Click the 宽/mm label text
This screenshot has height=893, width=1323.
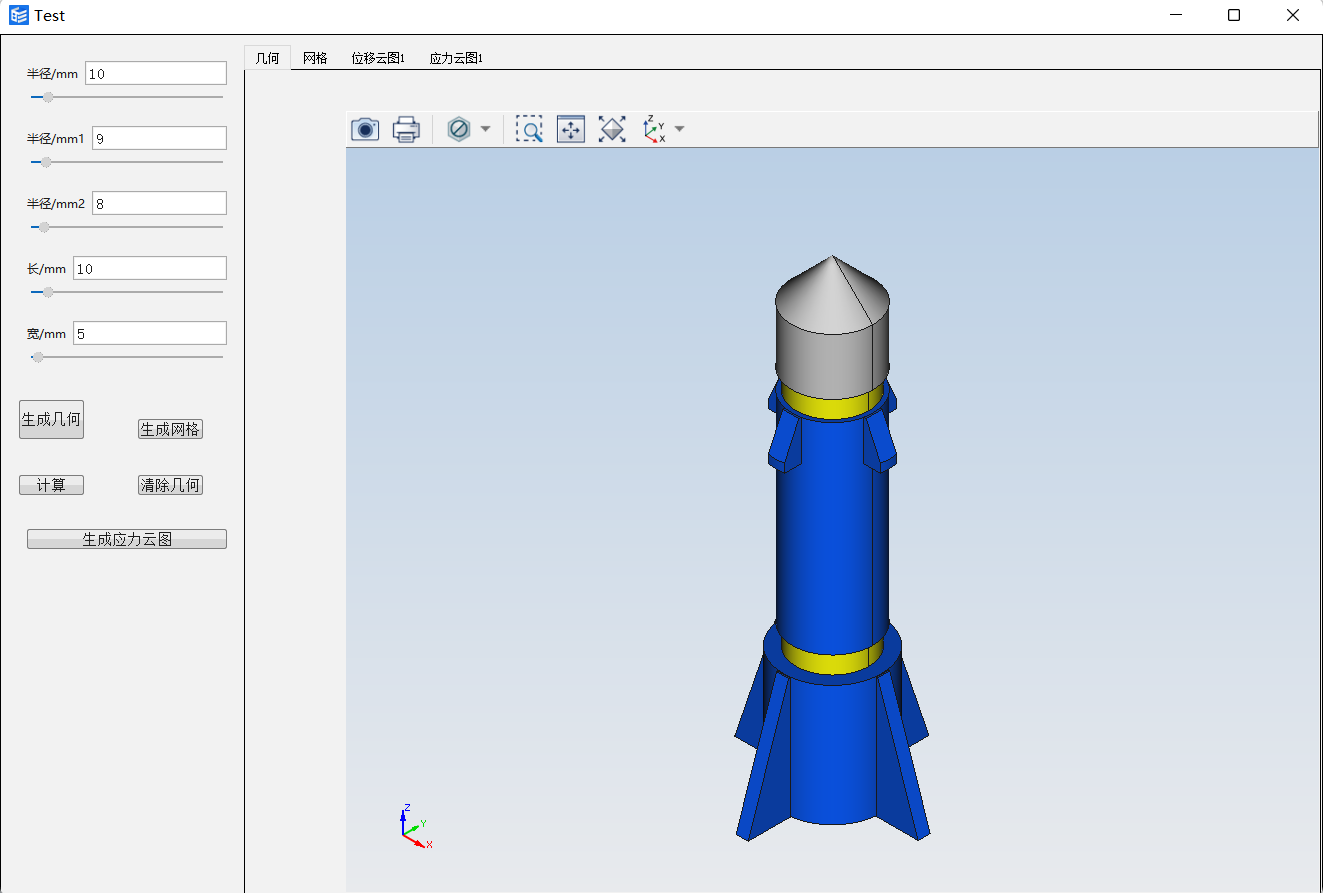pyautogui.click(x=47, y=334)
